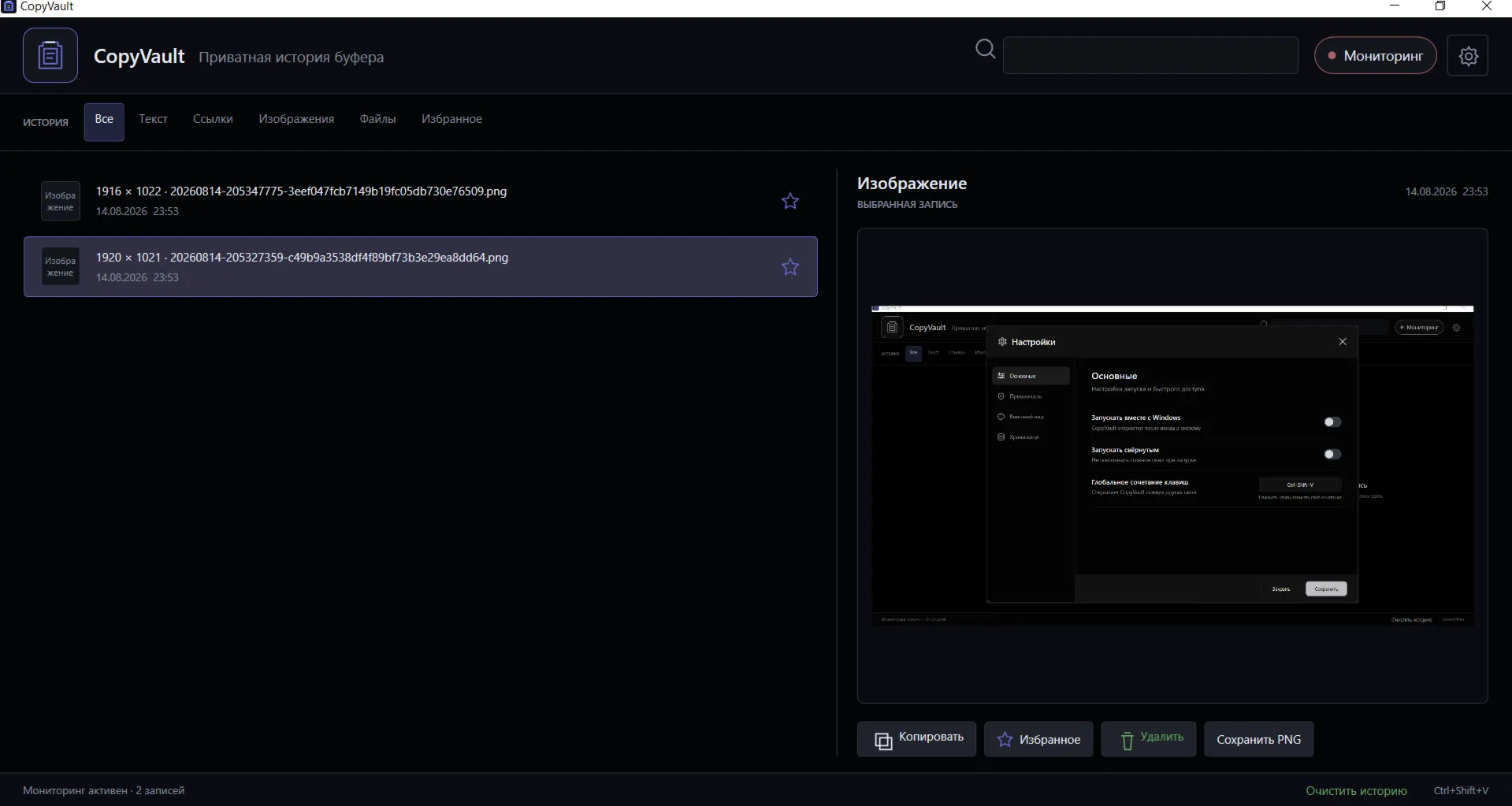Switch to the Все tab
Image resolution: width=1512 pixels, height=806 pixels.
click(104, 121)
